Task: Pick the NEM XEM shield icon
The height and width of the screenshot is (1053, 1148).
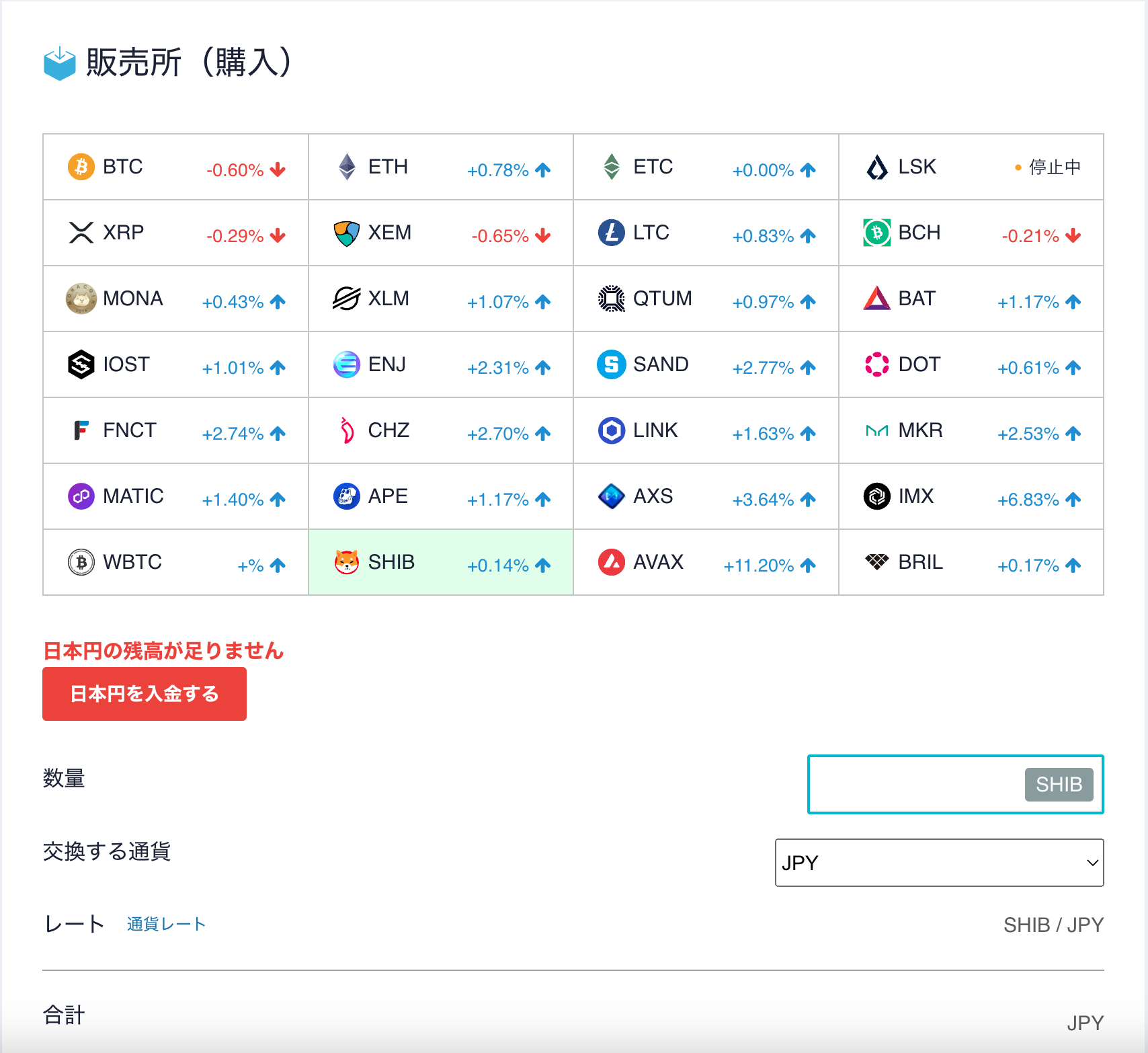Action: [x=347, y=233]
